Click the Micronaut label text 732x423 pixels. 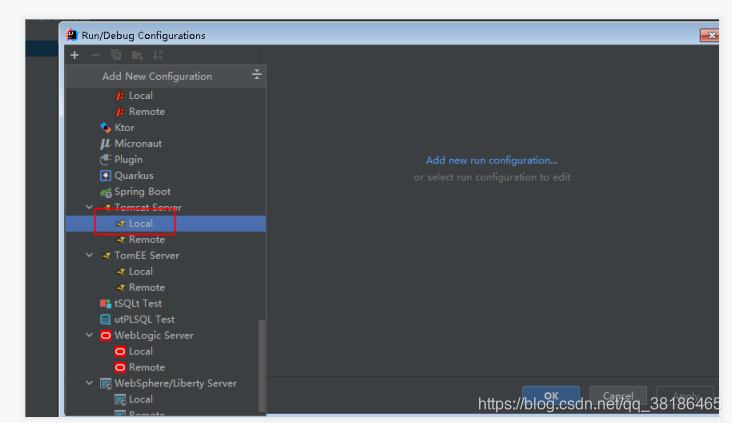click(x=138, y=144)
